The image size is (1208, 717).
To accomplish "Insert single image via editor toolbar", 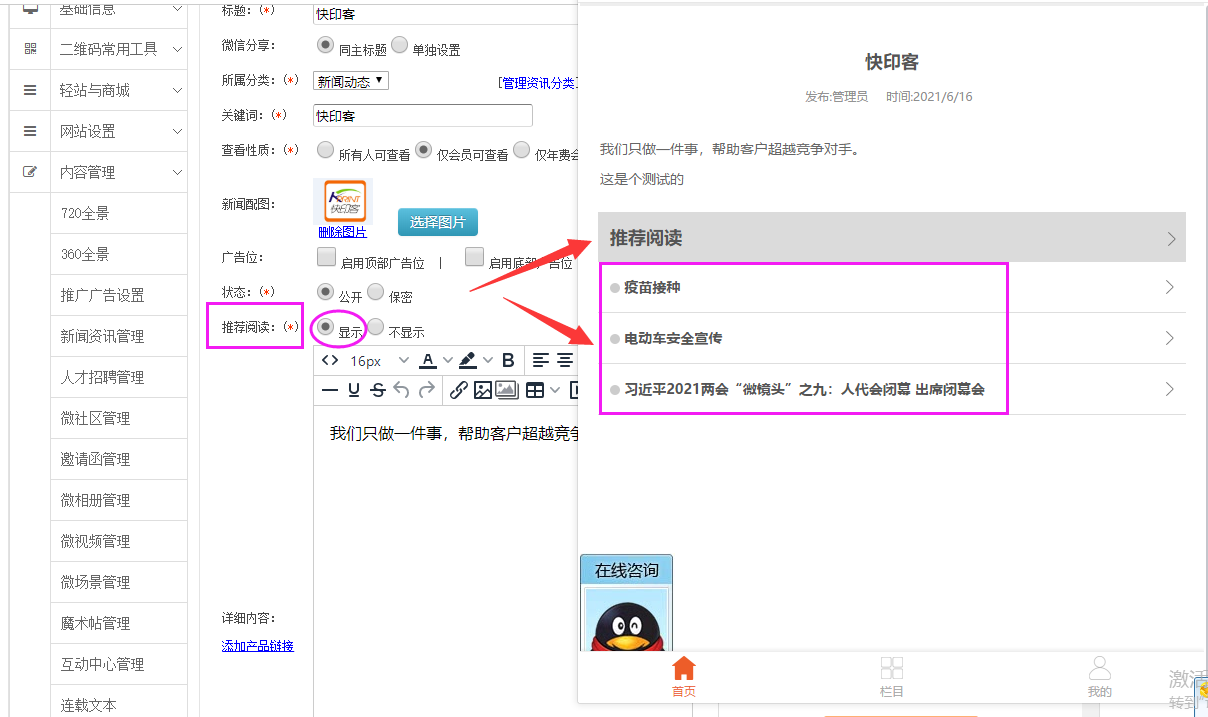I will [483, 390].
